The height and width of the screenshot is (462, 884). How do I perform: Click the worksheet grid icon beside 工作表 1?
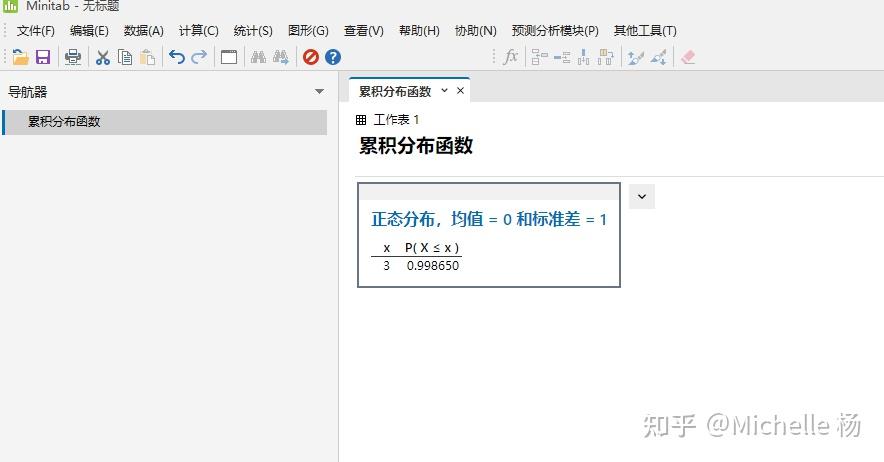click(361, 120)
